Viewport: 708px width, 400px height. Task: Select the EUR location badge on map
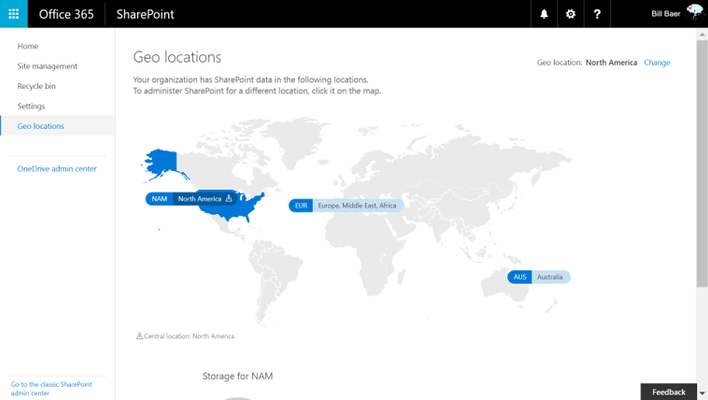(x=301, y=205)
